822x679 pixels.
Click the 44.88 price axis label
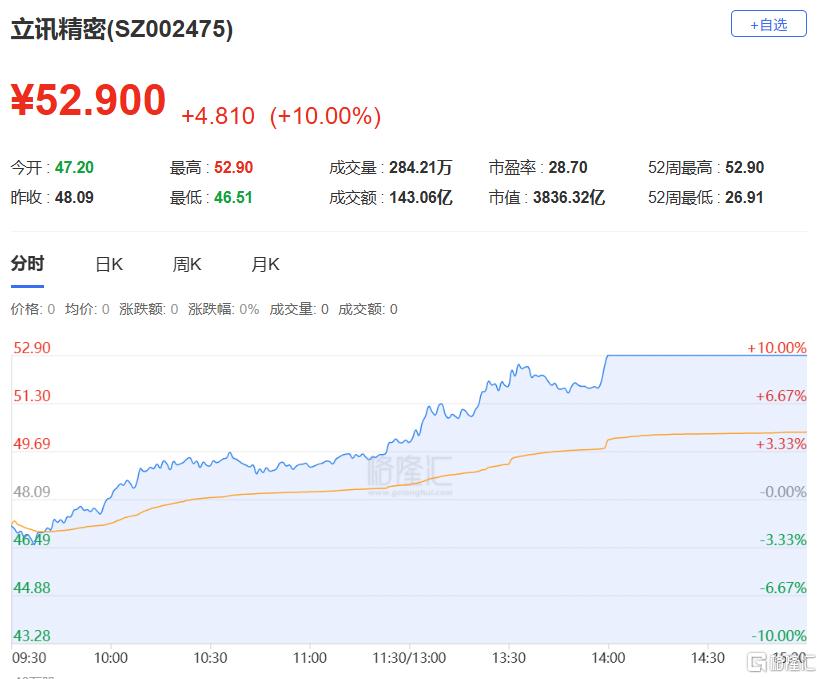(32, 588)
